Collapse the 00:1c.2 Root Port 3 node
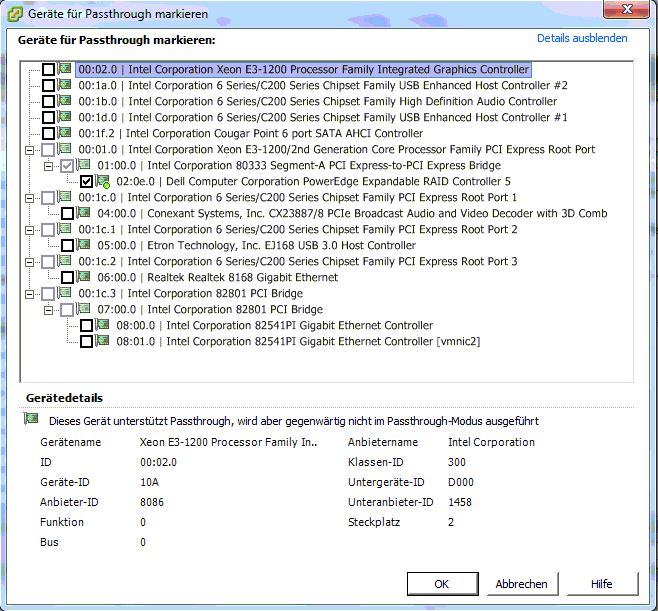 coord(29,262)
